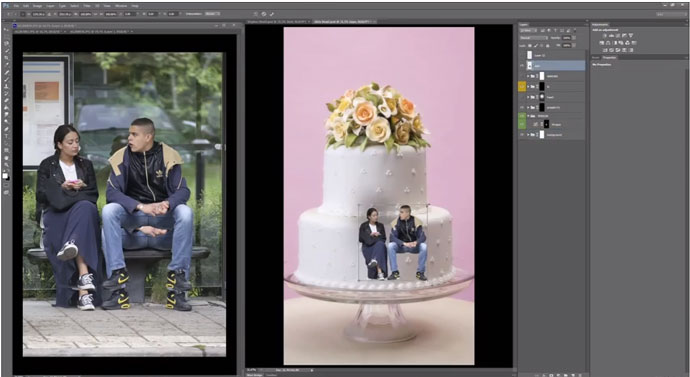
Task: Open the Filter menu
Action: click(87, 6)
